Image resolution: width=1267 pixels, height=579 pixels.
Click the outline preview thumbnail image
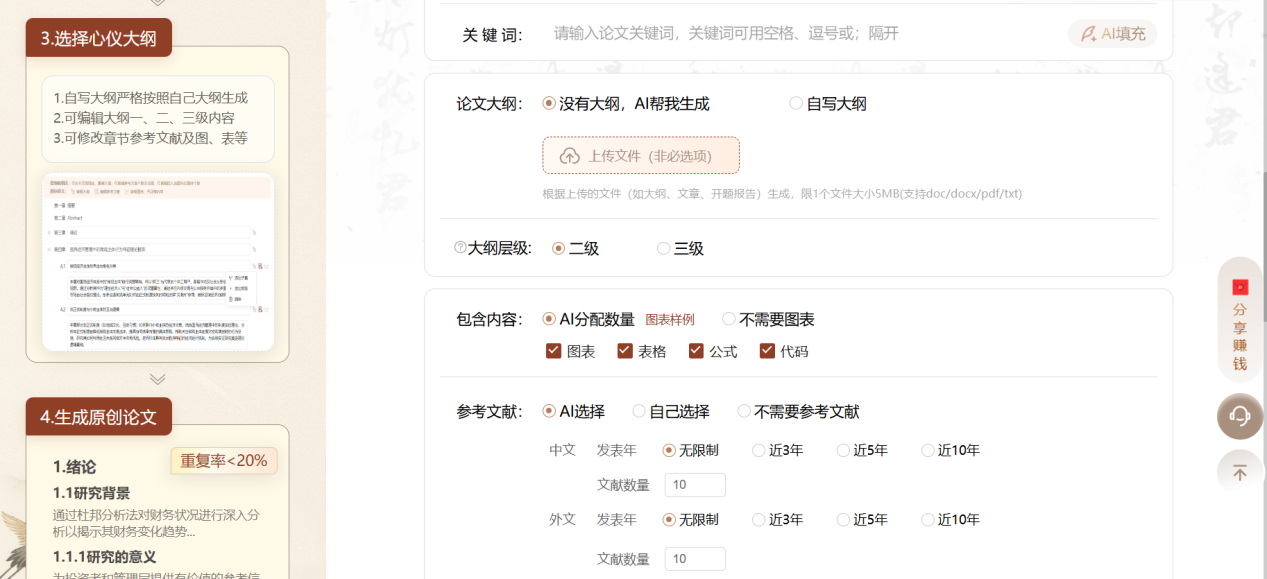point(158,262)
